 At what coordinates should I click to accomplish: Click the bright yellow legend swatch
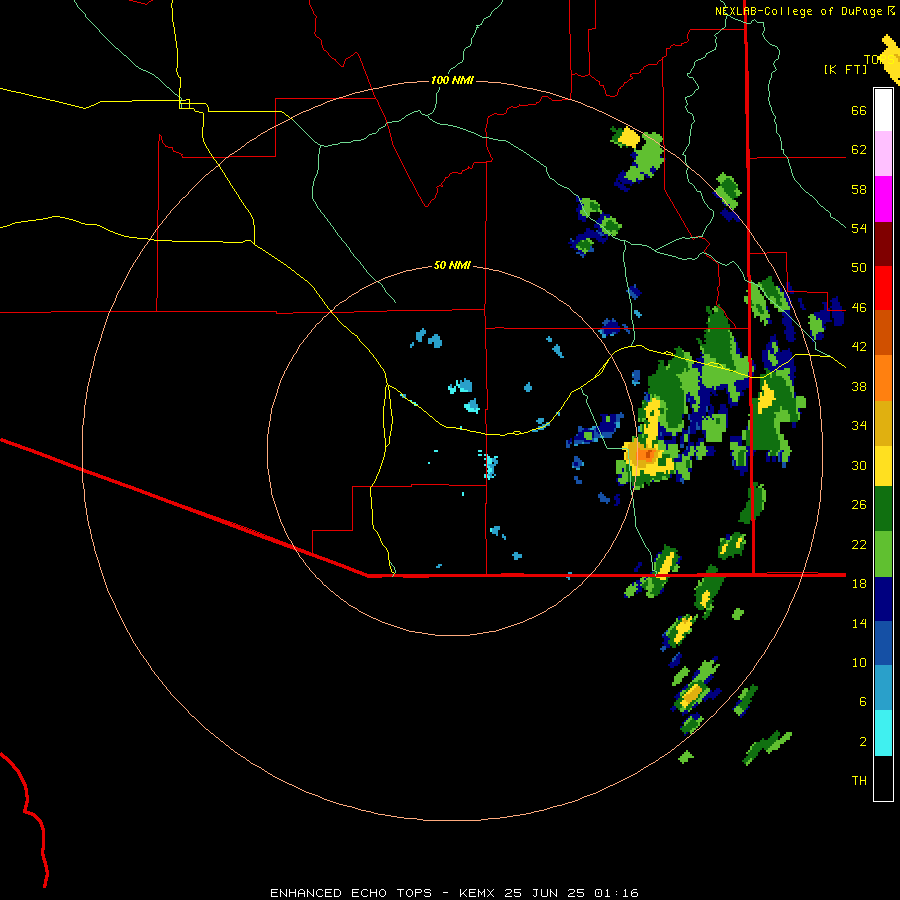(x=883, y=466)
